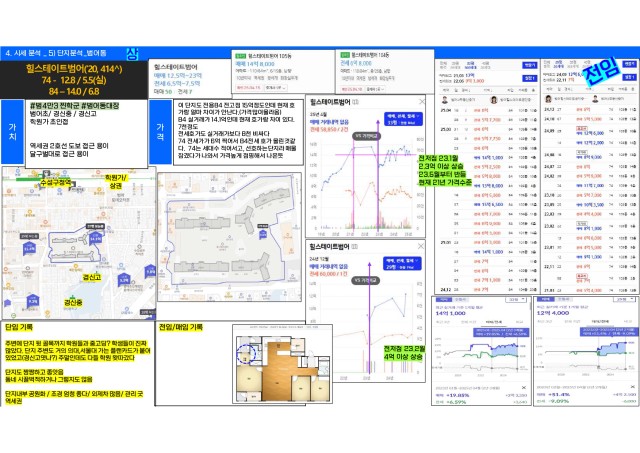Click top blue button in 84-type transaction list header

click(x=529, y=65)
